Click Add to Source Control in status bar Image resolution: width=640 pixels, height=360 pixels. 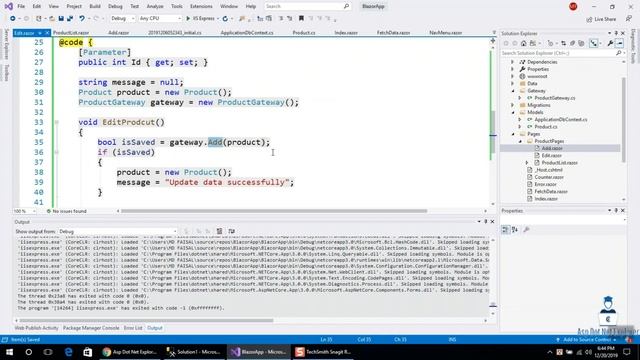pos(587,340)
